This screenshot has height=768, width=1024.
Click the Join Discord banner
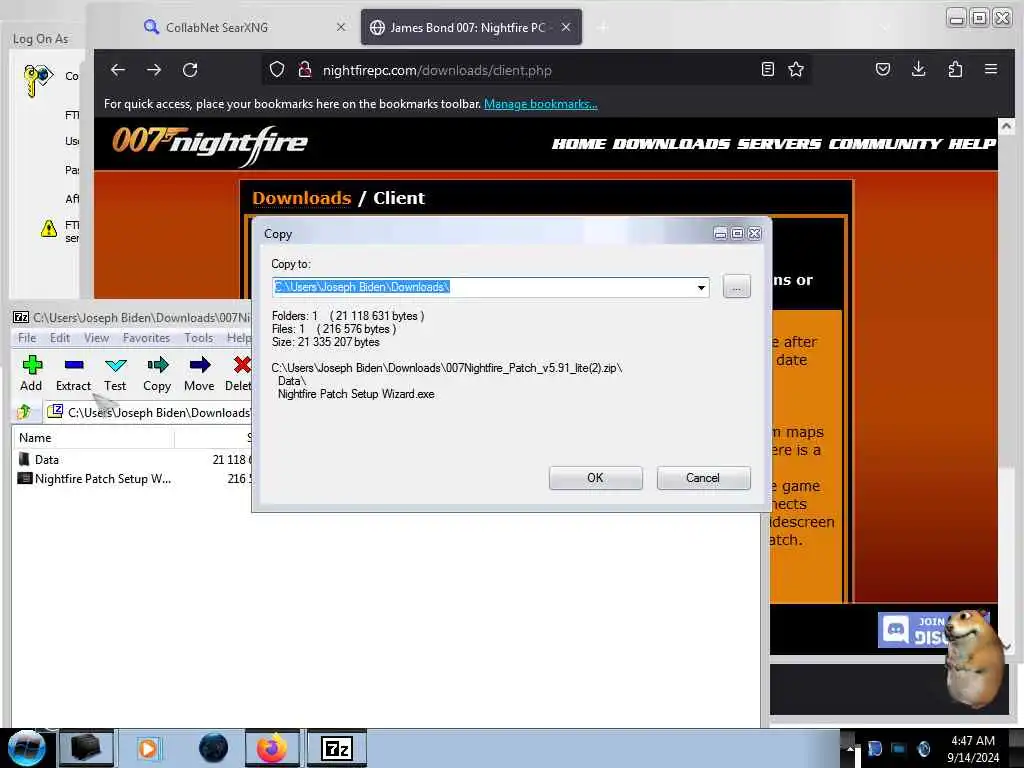(914, 630)
